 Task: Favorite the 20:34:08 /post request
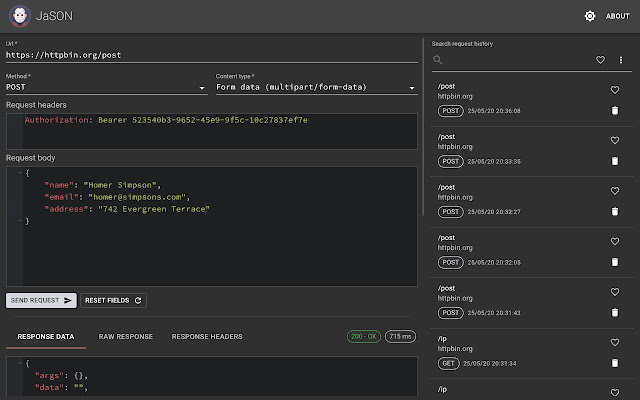tap(615, 90)
